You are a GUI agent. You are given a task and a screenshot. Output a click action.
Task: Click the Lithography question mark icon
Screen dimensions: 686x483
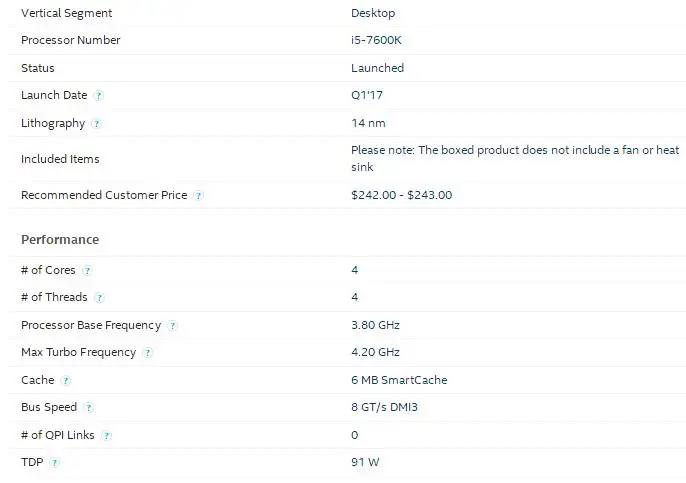coord(96,123)
